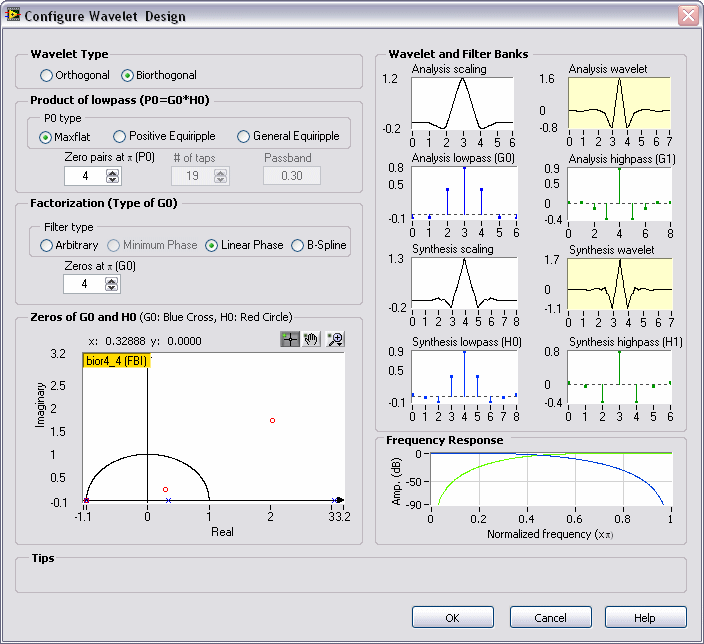Viewport: 704px width, 644px height.
Task: Click the Help button
Action: point(645,617)
